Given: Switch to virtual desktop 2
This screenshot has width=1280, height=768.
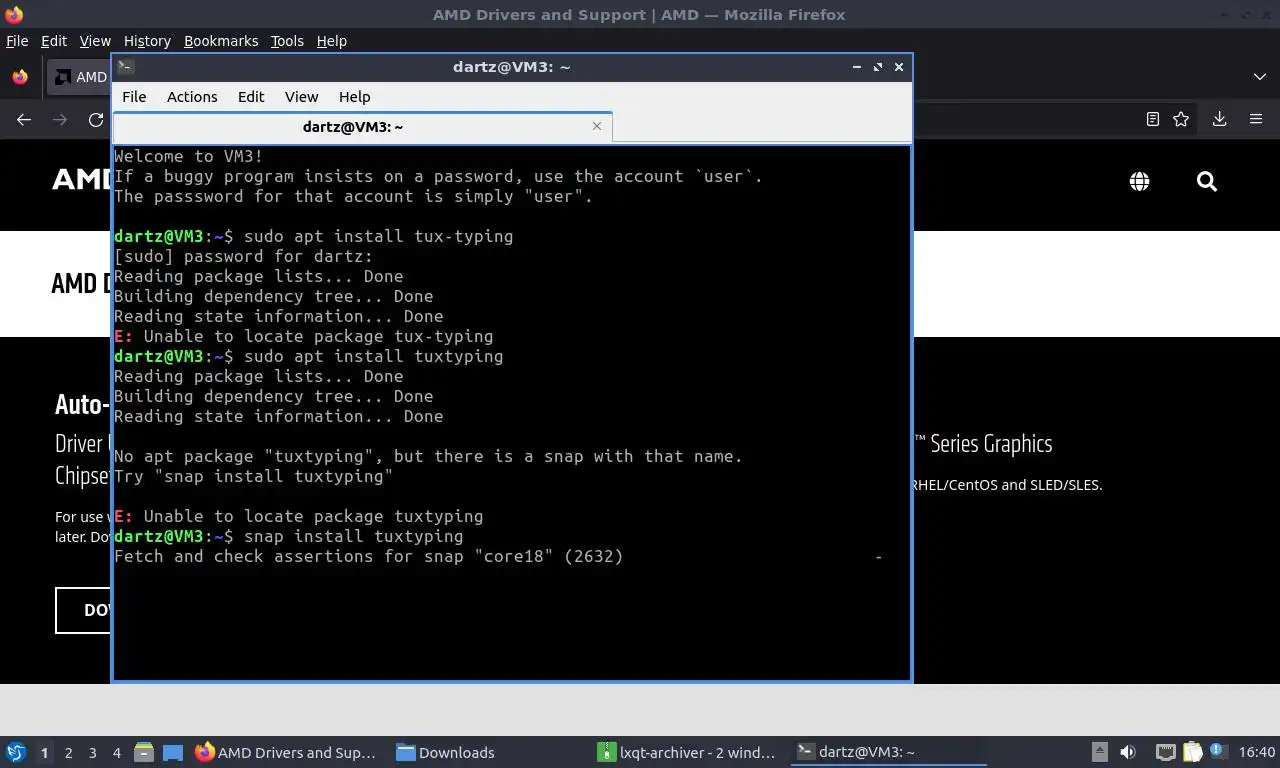Looking at the screenshot, I should (68, 753).
